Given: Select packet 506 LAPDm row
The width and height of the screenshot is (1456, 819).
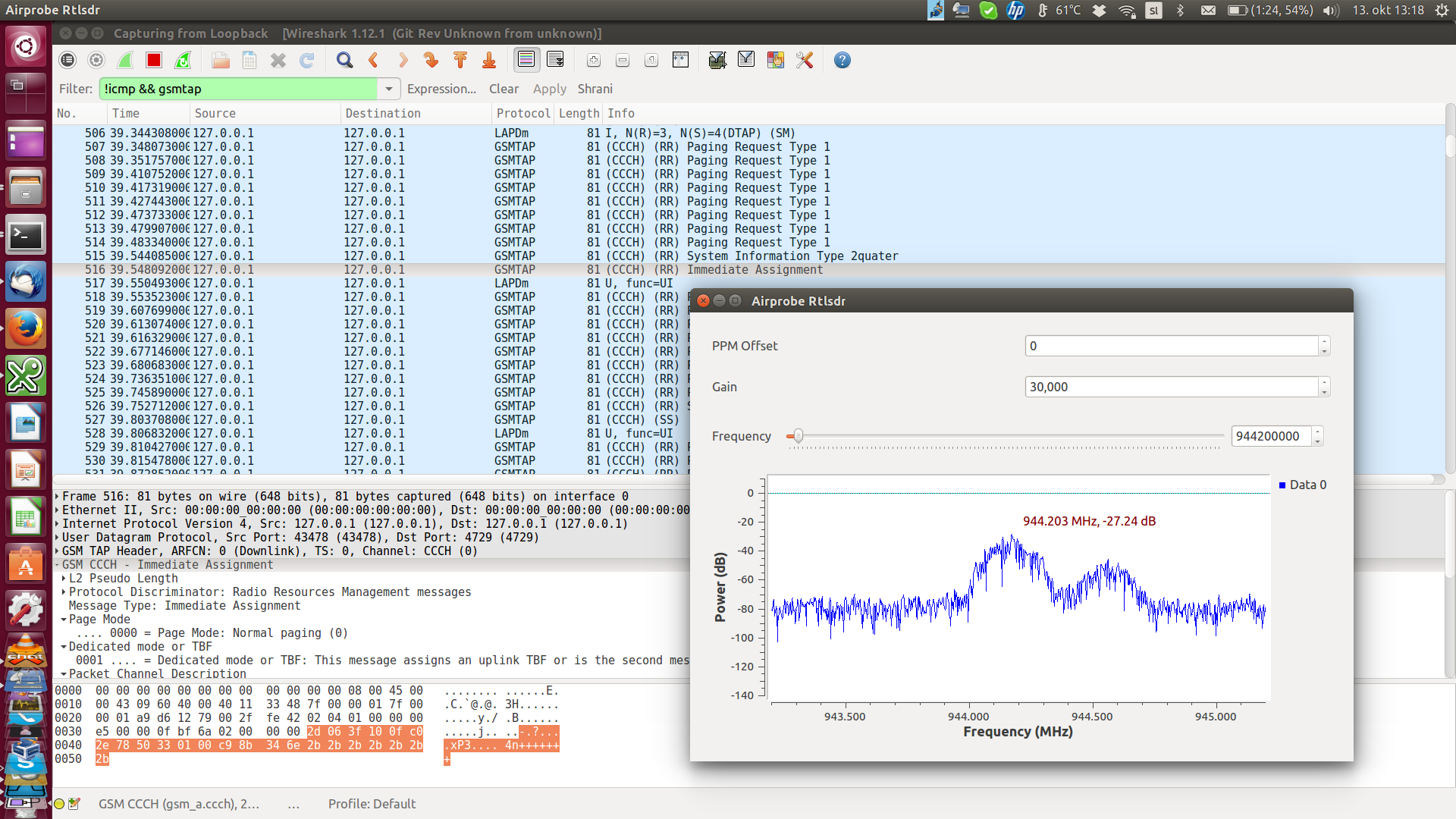Looking at the screenshot, I should [749, 133].
